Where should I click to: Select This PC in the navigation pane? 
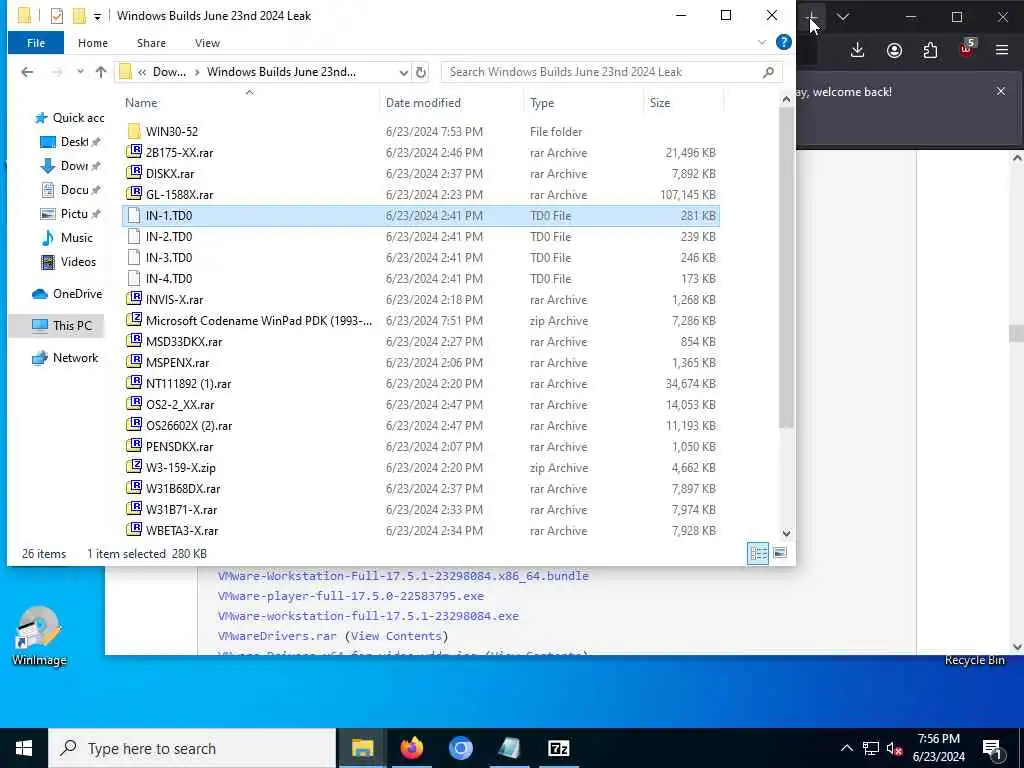pos(61,325)
